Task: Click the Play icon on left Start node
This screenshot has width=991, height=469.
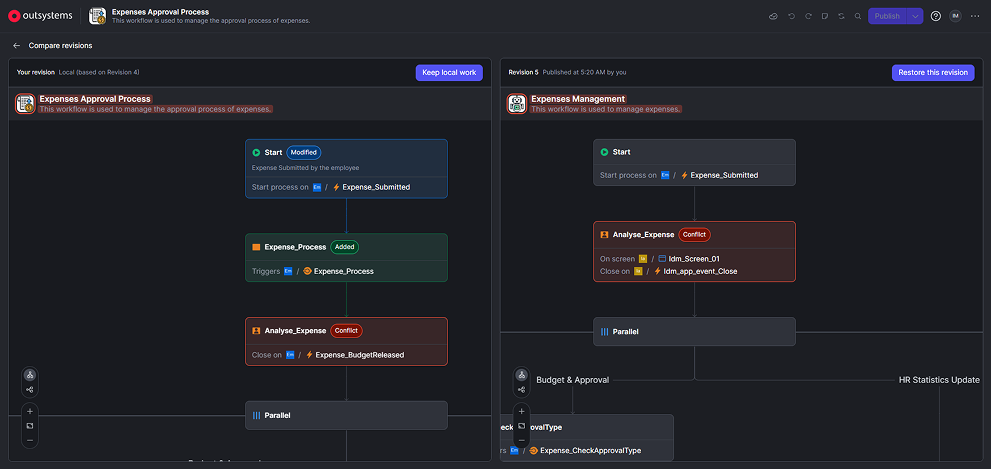Action: [x=256, y=152]
